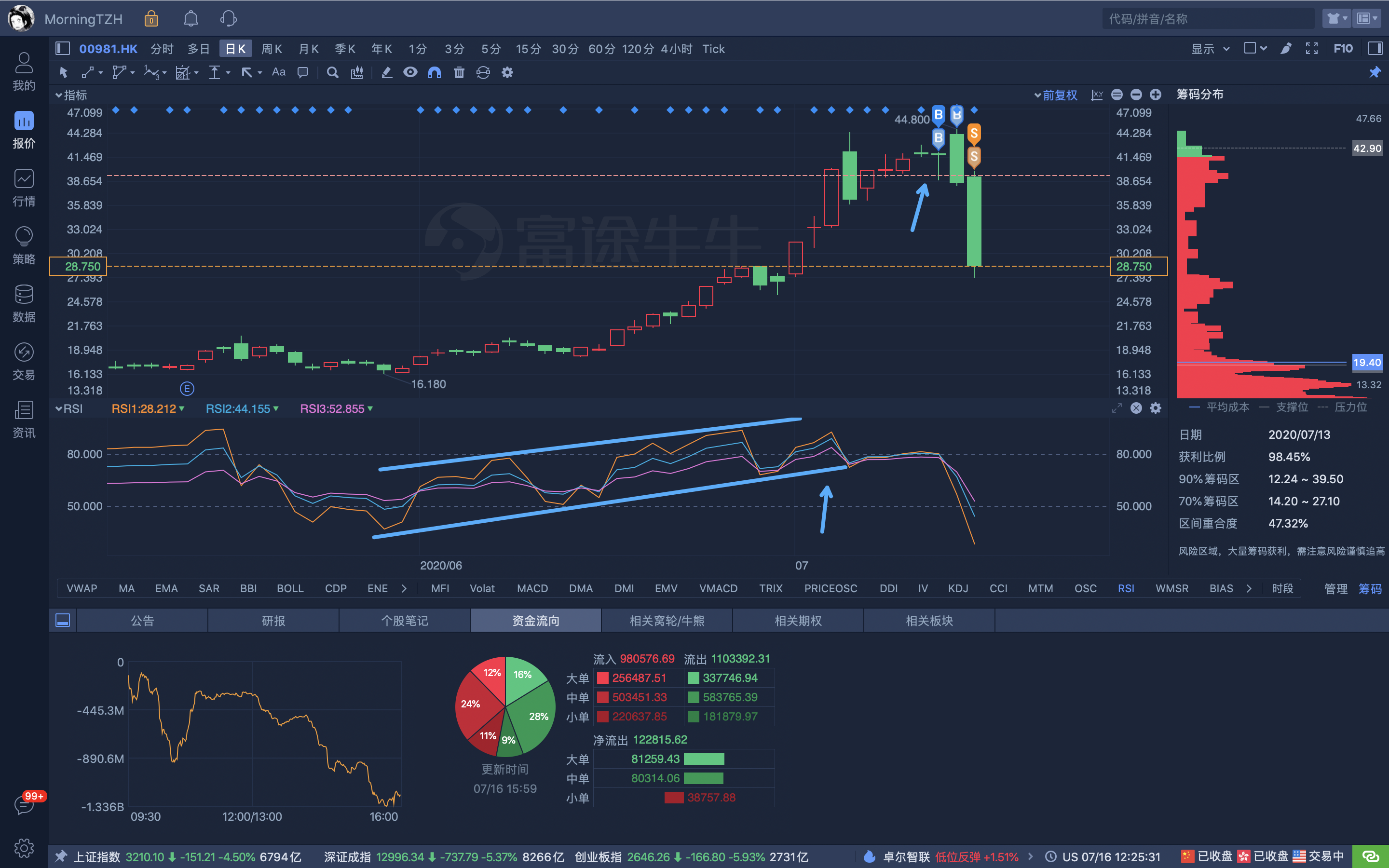Open the 相关期权 related options tab

(798, 621)
